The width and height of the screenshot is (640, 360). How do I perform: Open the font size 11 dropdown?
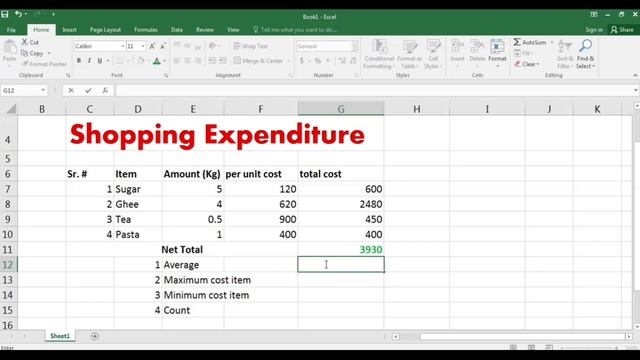pyautogui.click(x=143, y=46)
